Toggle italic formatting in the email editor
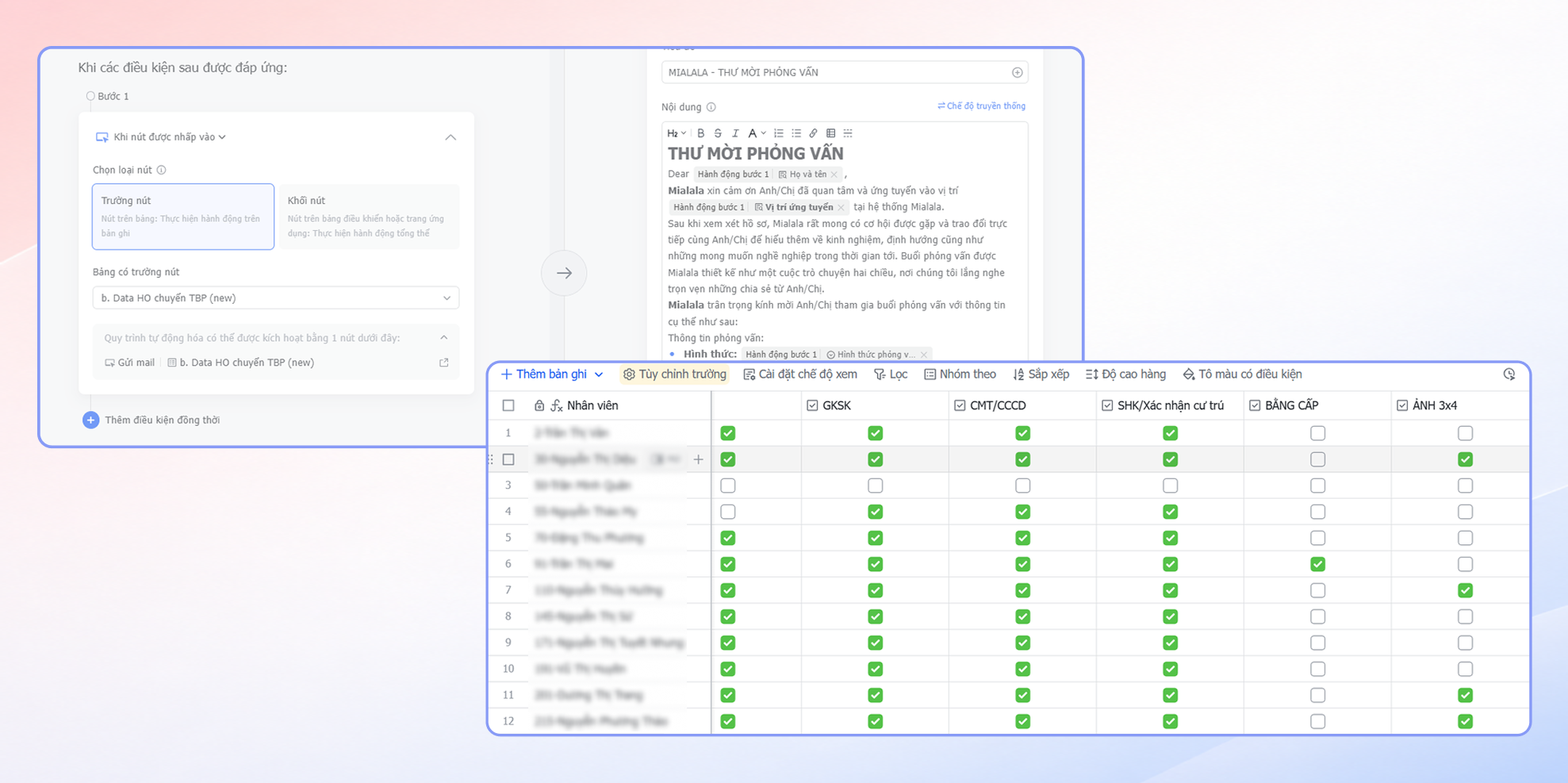 (x=735, y=133)
